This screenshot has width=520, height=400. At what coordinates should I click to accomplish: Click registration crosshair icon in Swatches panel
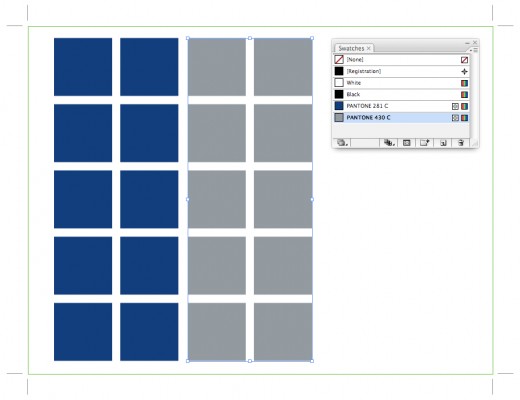[464, 71]
